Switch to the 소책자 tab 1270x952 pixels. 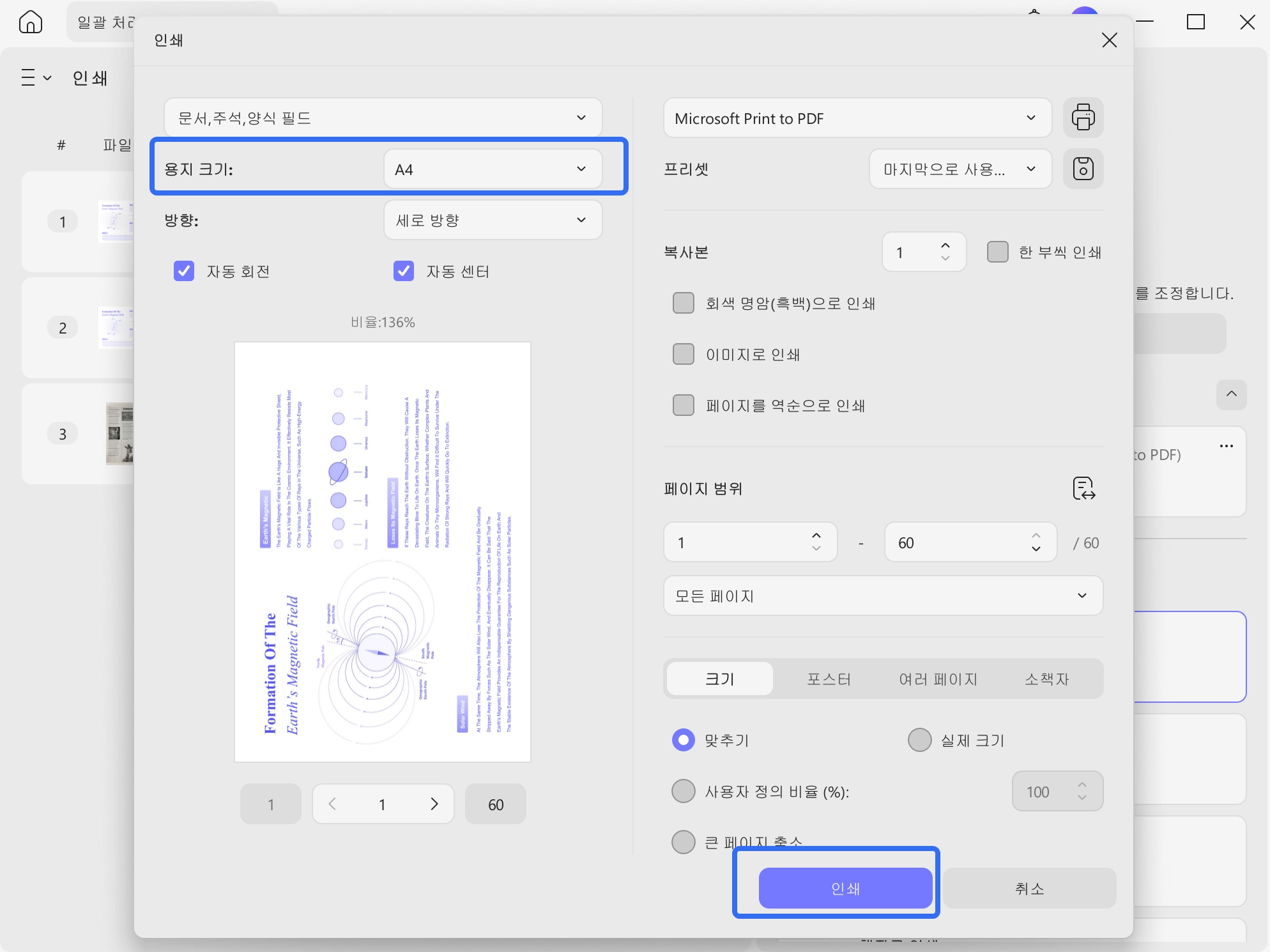pyautogui.click(x=1047, y=679)
